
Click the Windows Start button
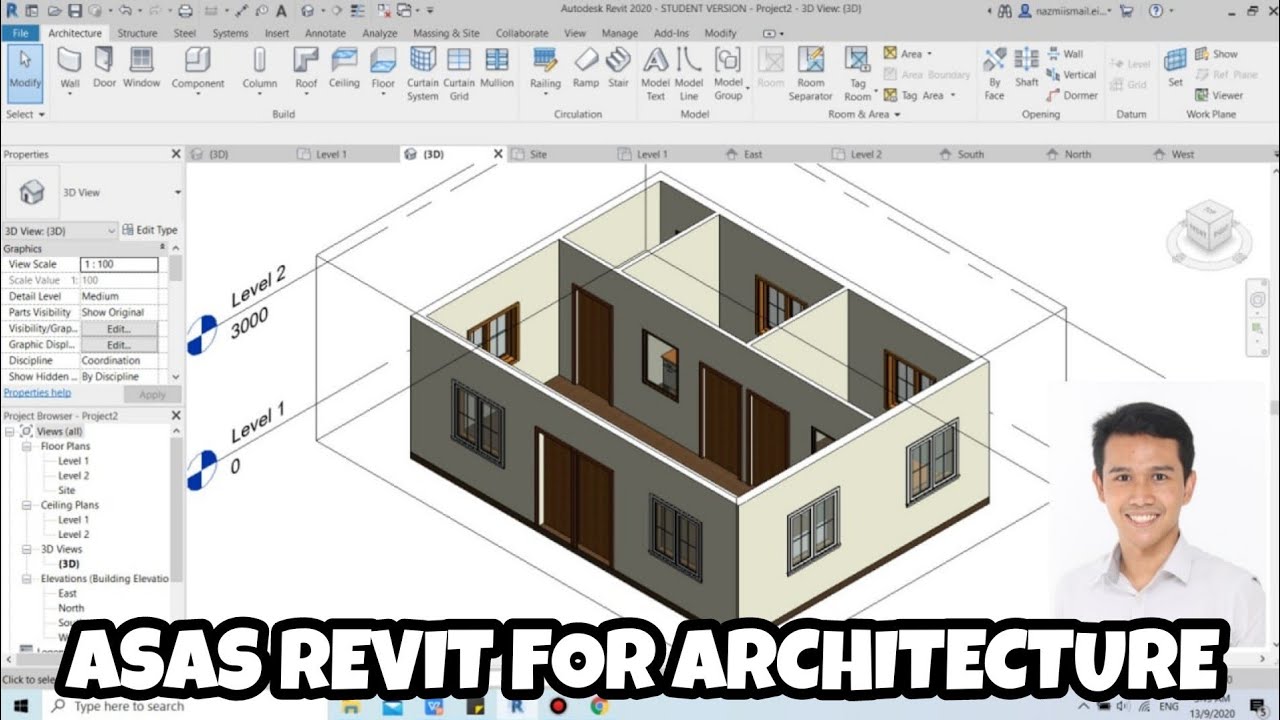pyautogui.click(x=21, y=706)
